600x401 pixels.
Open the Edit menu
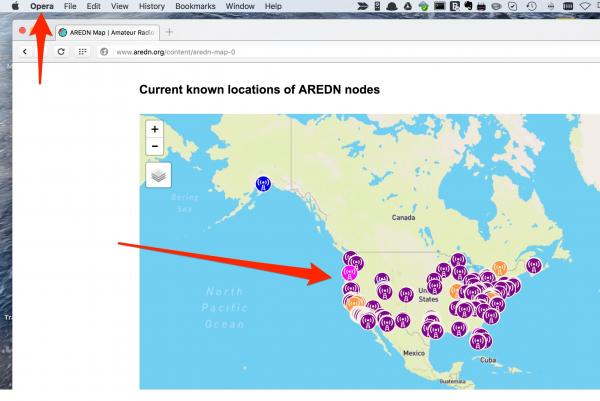(93, 6)
